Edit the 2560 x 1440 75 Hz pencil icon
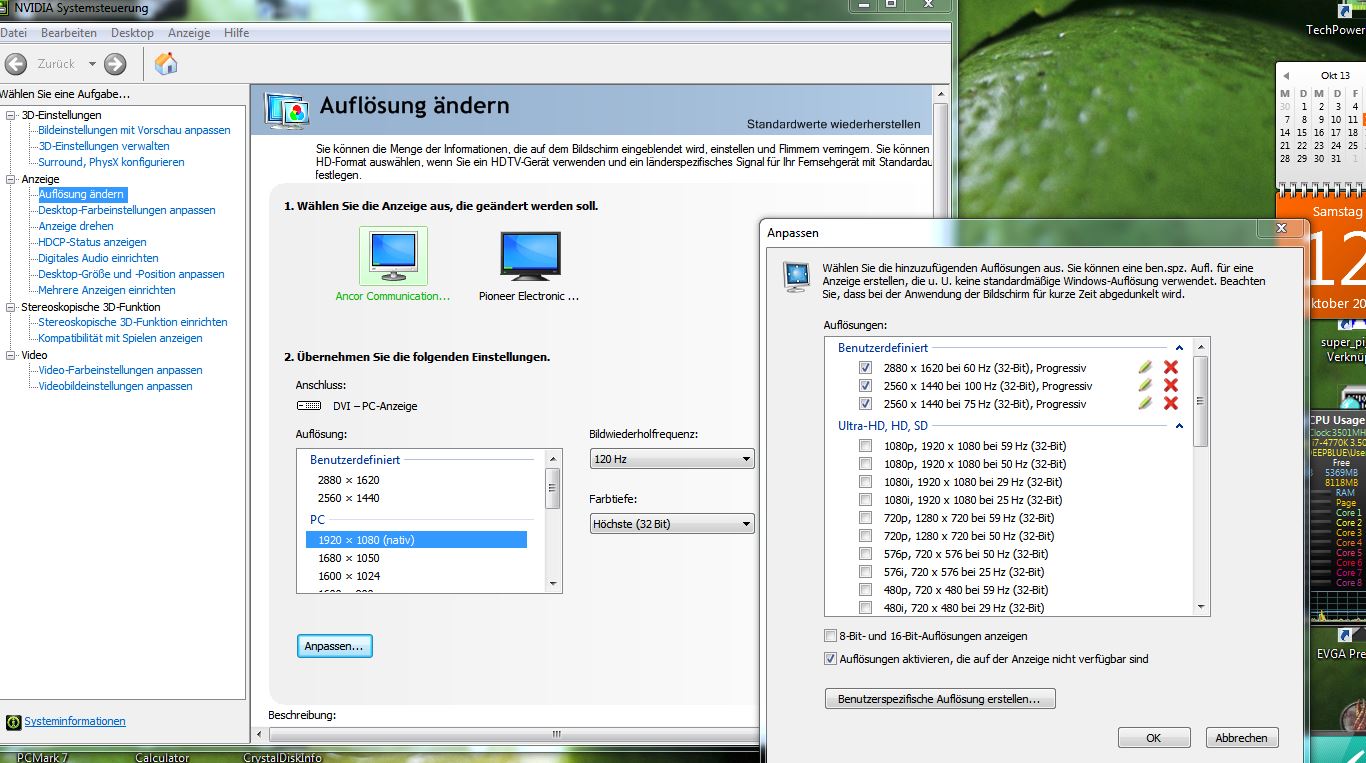1366x763 pixels. [1145, 404]
